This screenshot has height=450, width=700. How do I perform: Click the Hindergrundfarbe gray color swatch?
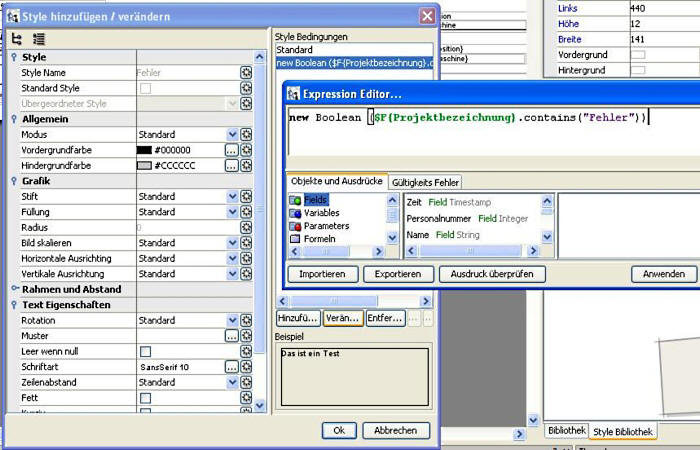point(144,166)
